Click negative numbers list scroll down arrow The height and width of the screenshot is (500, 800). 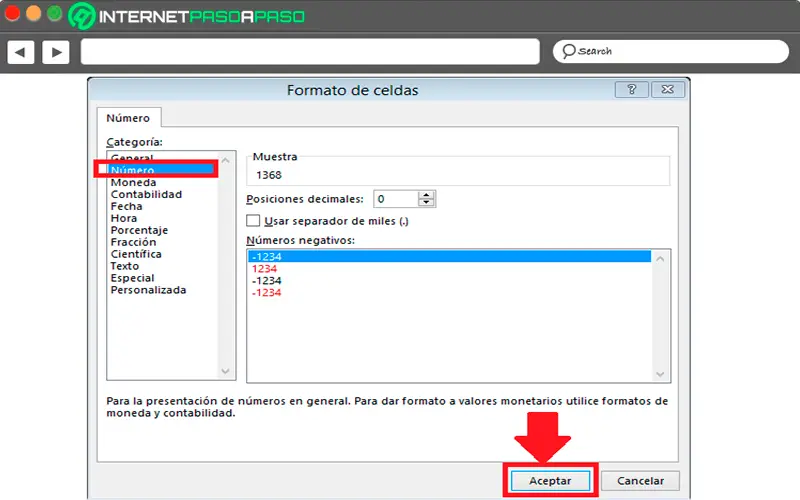point(660,374)
